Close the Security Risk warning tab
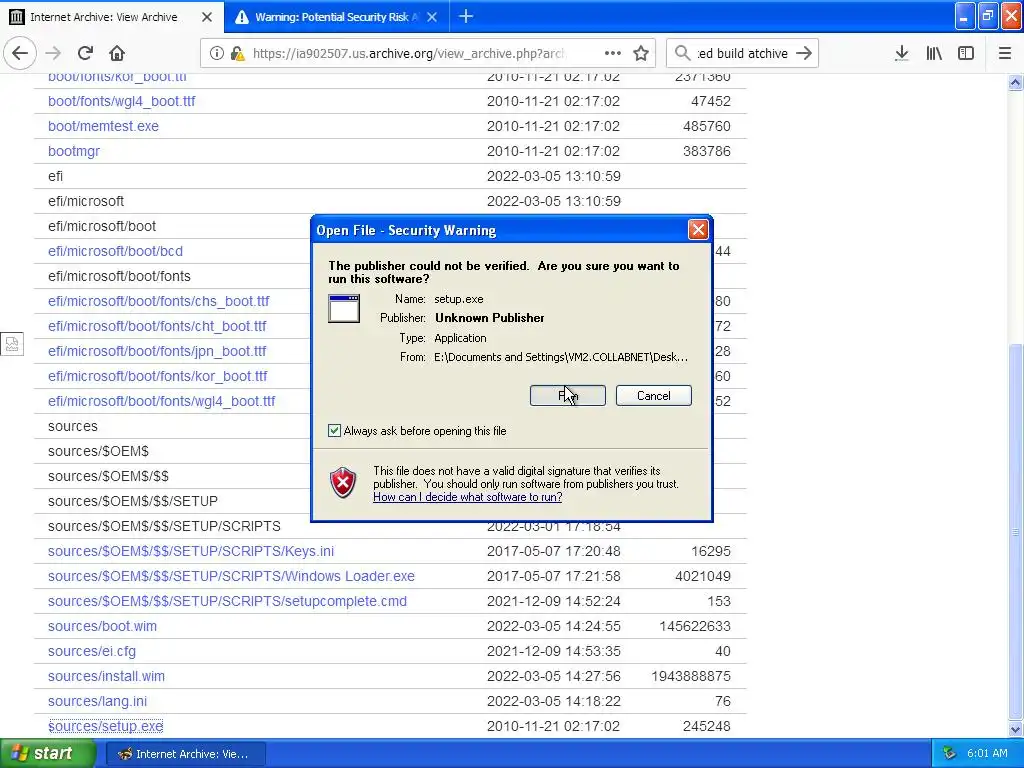1024x768 pixels. 432,17
